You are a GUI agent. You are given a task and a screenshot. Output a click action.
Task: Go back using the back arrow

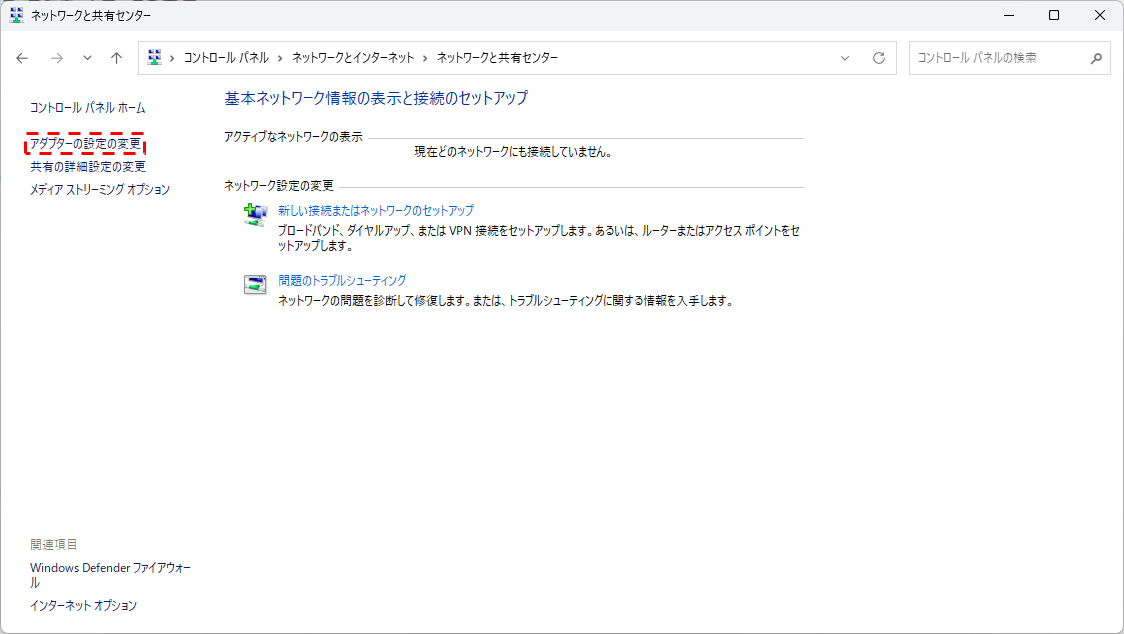[x=22, y=58]
